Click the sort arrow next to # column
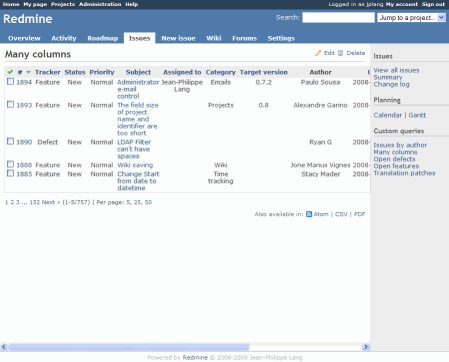The height and width of the screenshot is (362, 449). coord(28,72)
